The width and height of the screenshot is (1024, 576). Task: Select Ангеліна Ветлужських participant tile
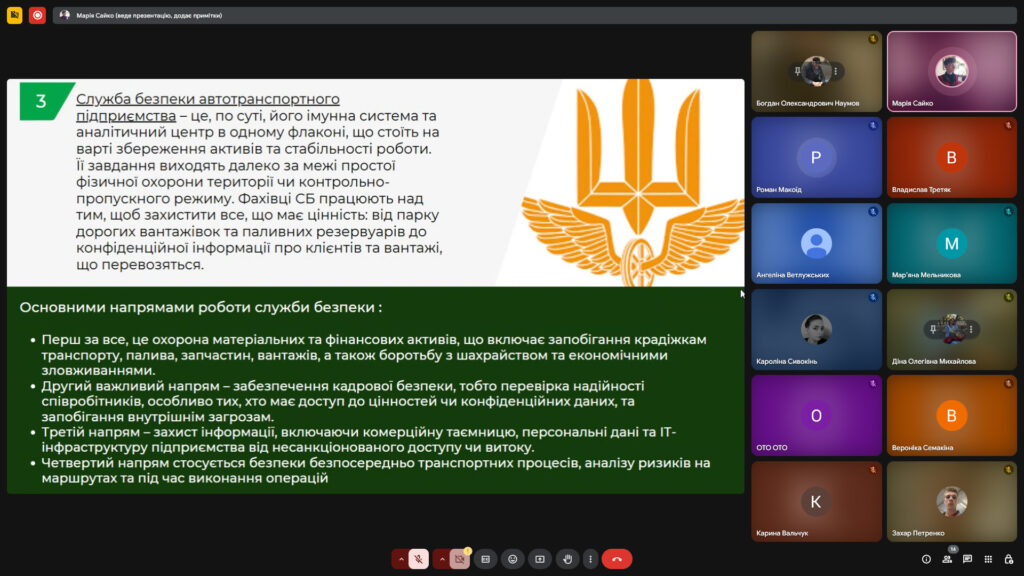point(816,244)
